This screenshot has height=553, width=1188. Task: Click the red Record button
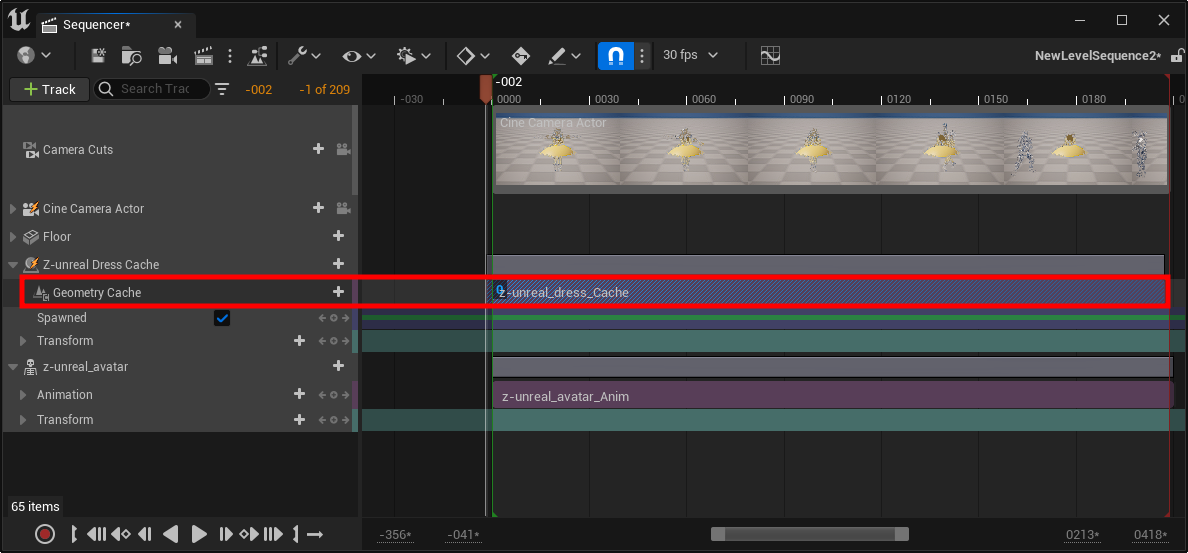(x=45, y=534)
